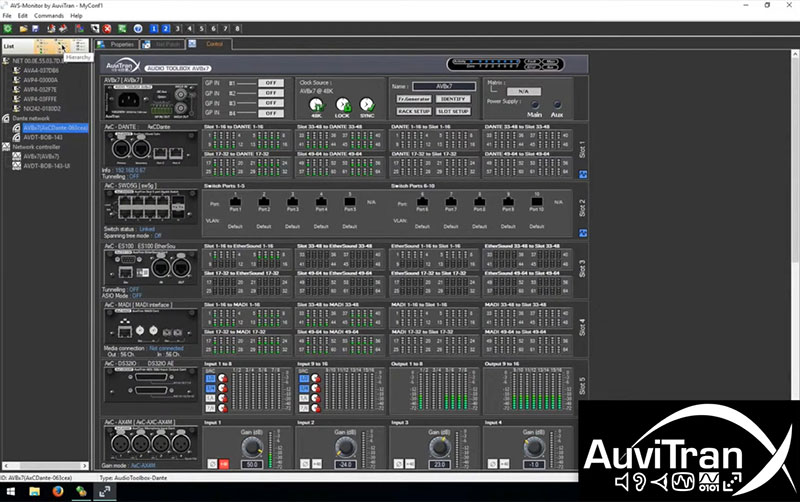Click the 48K clock icon
The image size is (800, 502).
tap(316, 105)
